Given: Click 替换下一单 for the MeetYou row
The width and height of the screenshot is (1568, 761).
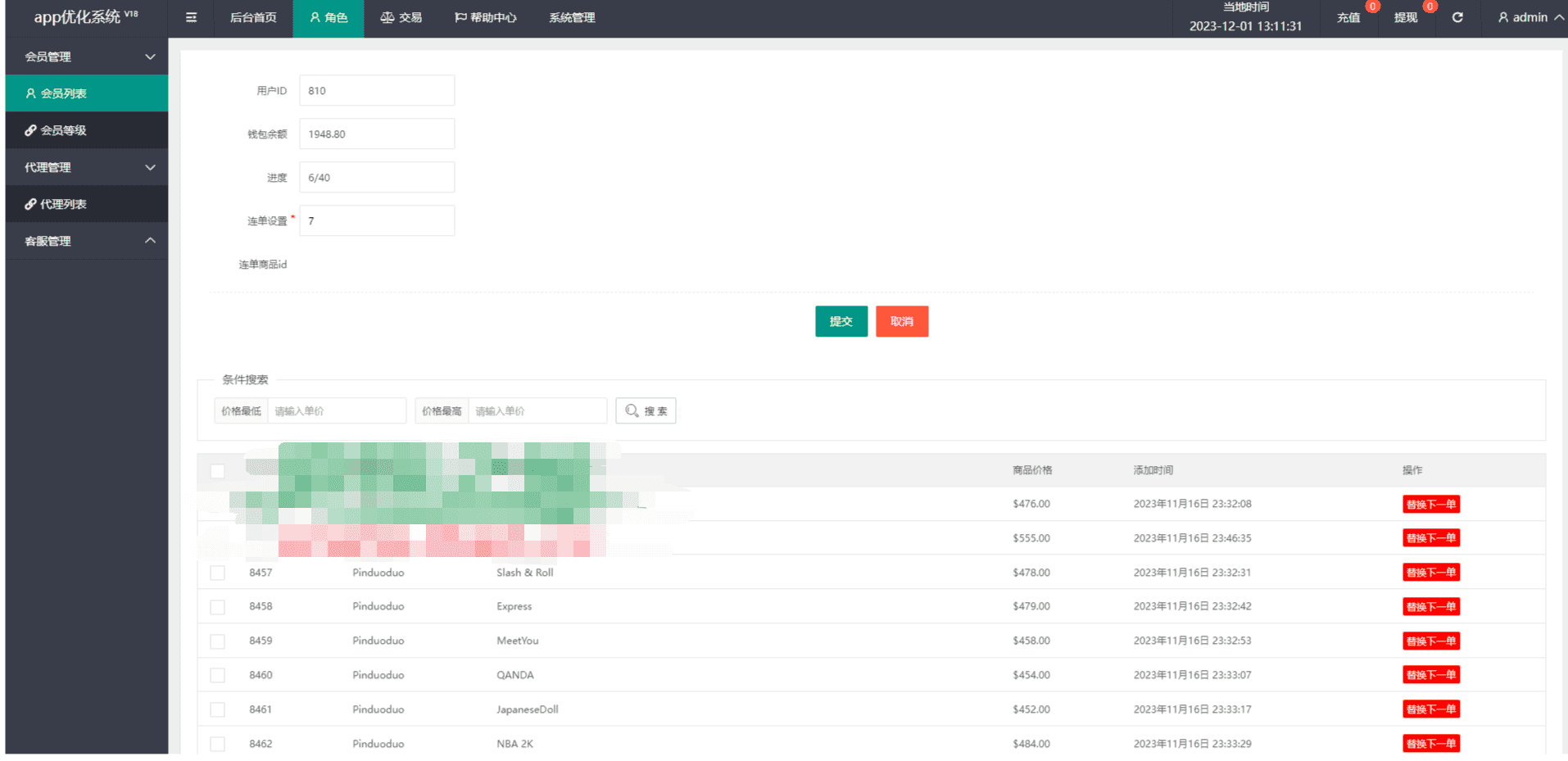Looking at the screenshot, I should click(x=1431, y=641).
